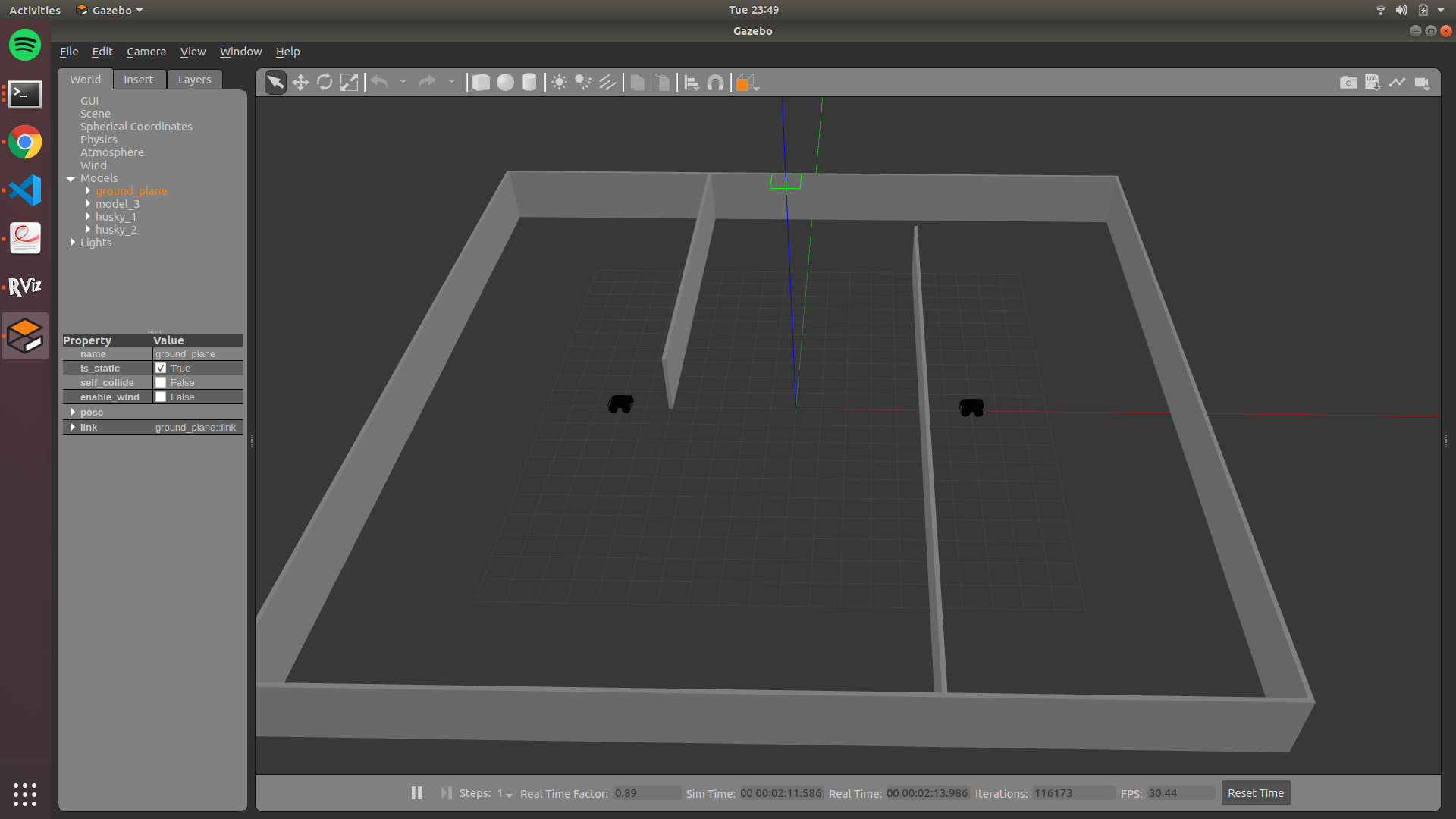Viewport: 1456px width, 819px height.
Task: Expand the model_3 tree node
Action: tap(88, 204)
